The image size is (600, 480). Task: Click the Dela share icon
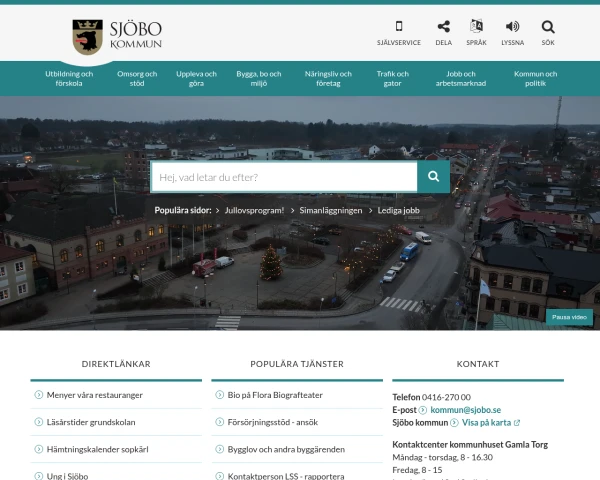pyautogui.click(x=444, y=27)
